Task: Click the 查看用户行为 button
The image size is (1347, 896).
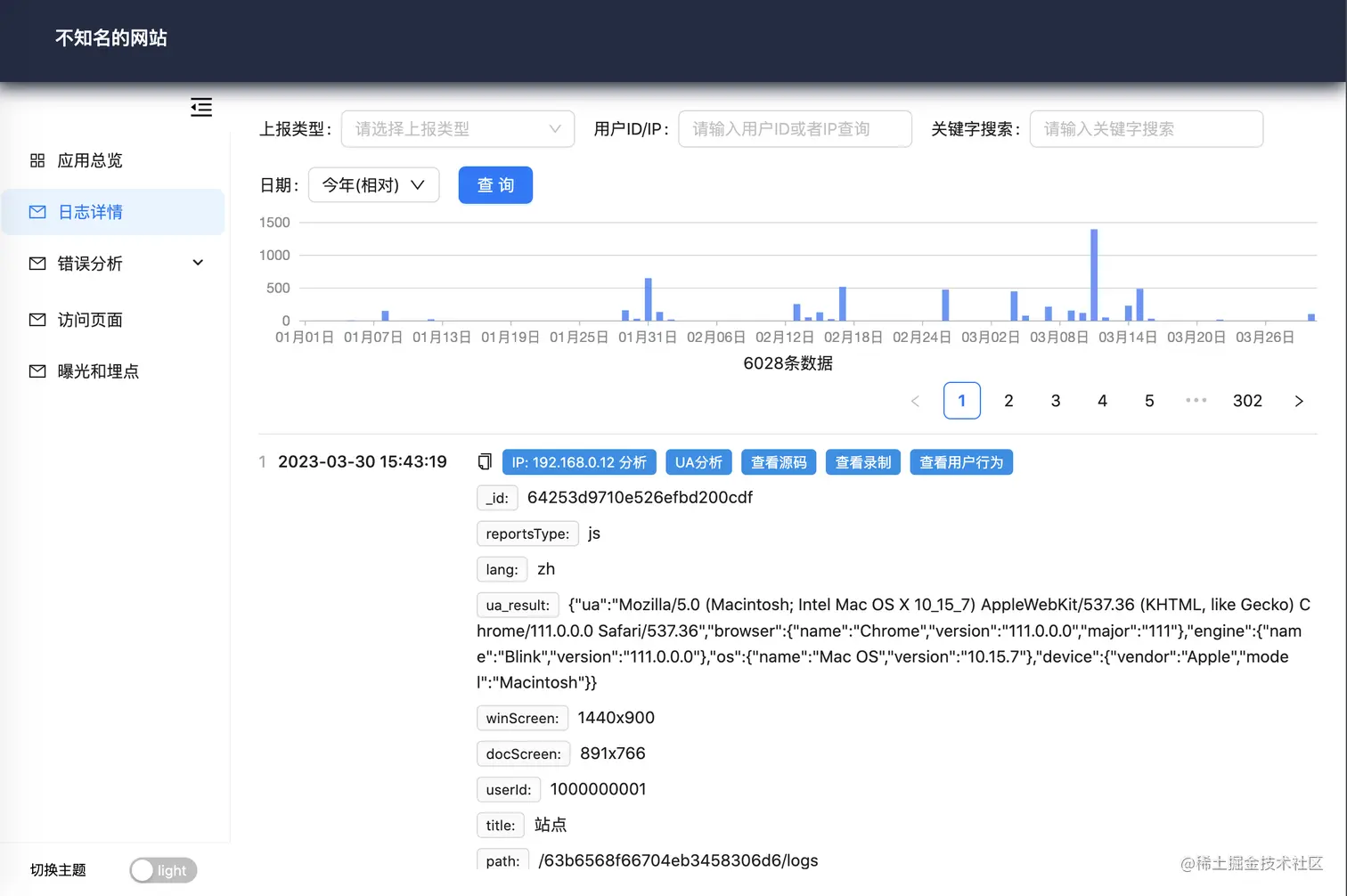Action: (x=961, y=462)
